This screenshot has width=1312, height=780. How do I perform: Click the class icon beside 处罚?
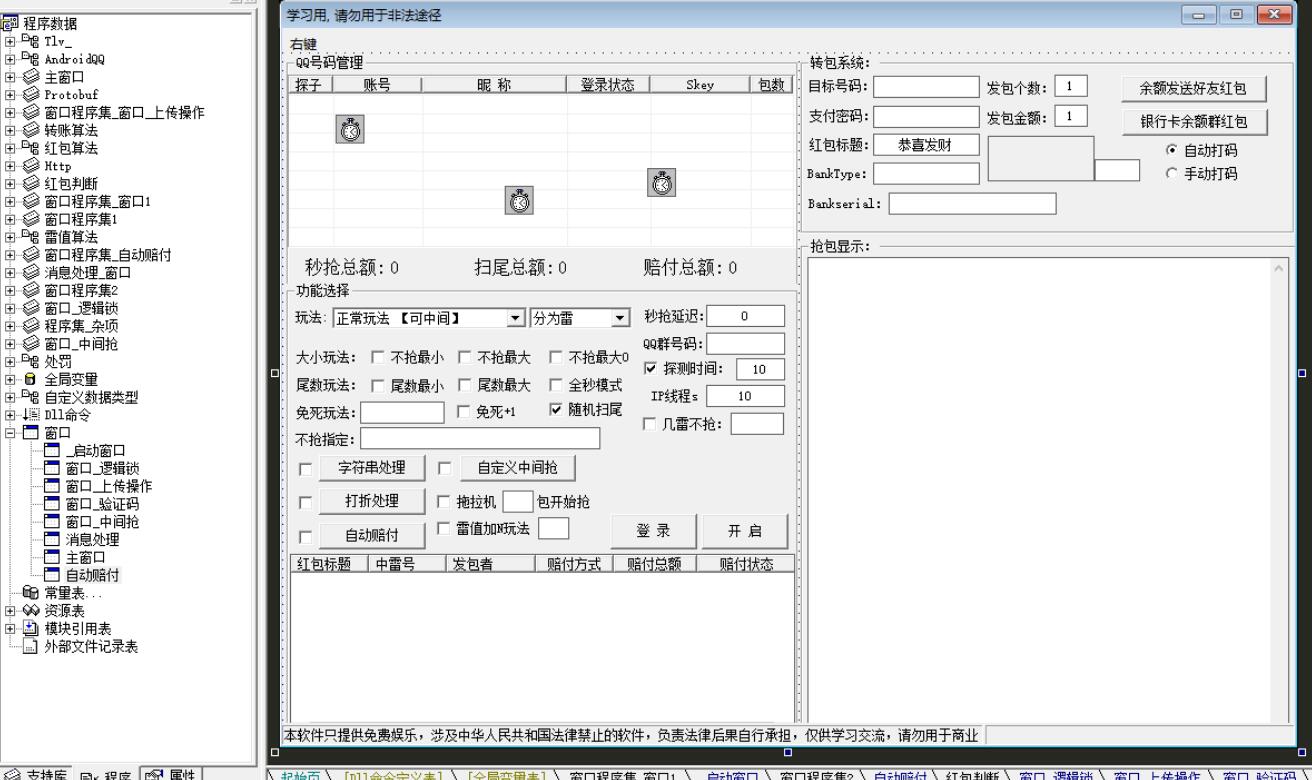(31, 362)
